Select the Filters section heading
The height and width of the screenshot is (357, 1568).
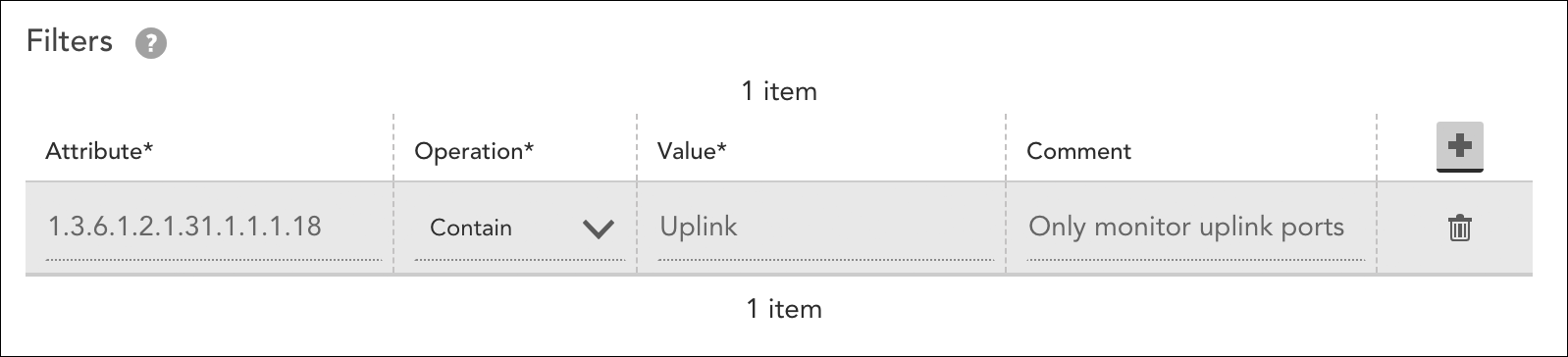point(70,41)
